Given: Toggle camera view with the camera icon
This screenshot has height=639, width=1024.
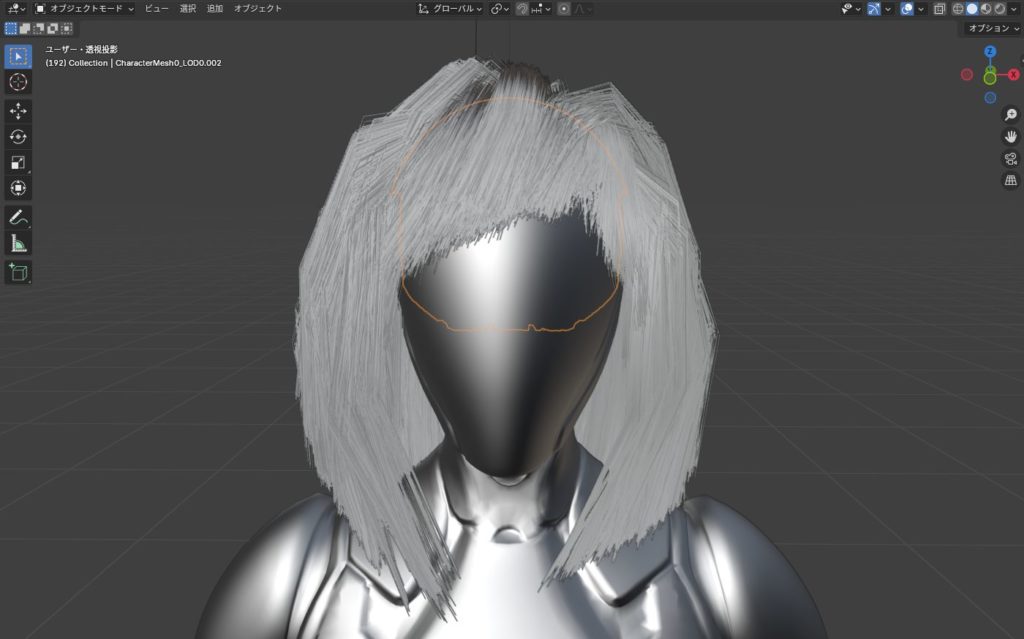Looking at the screenshot, I should coord(1010,159).
